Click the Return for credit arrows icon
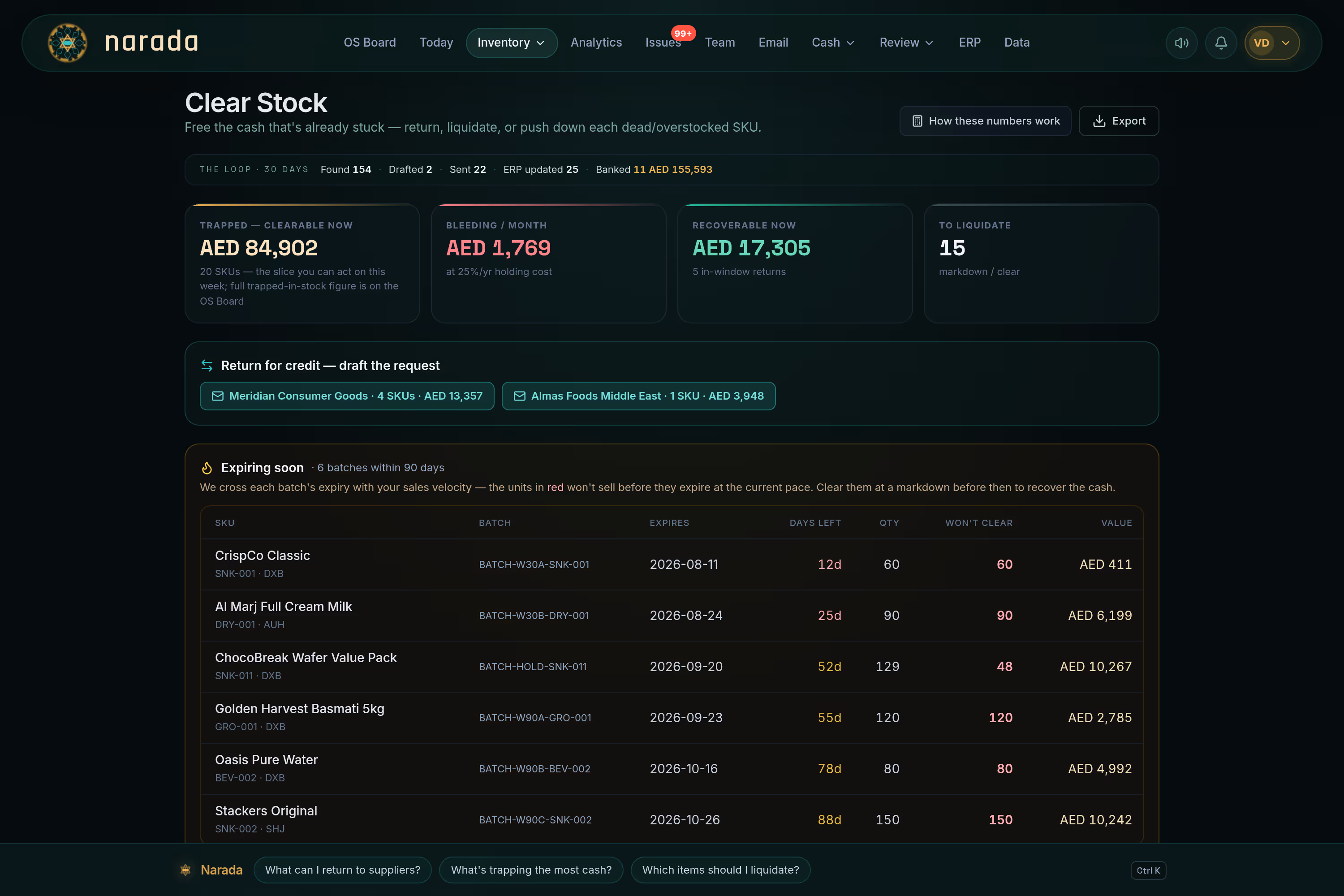1344x896 pixels. pyautogui.click(x=207, y=366)
